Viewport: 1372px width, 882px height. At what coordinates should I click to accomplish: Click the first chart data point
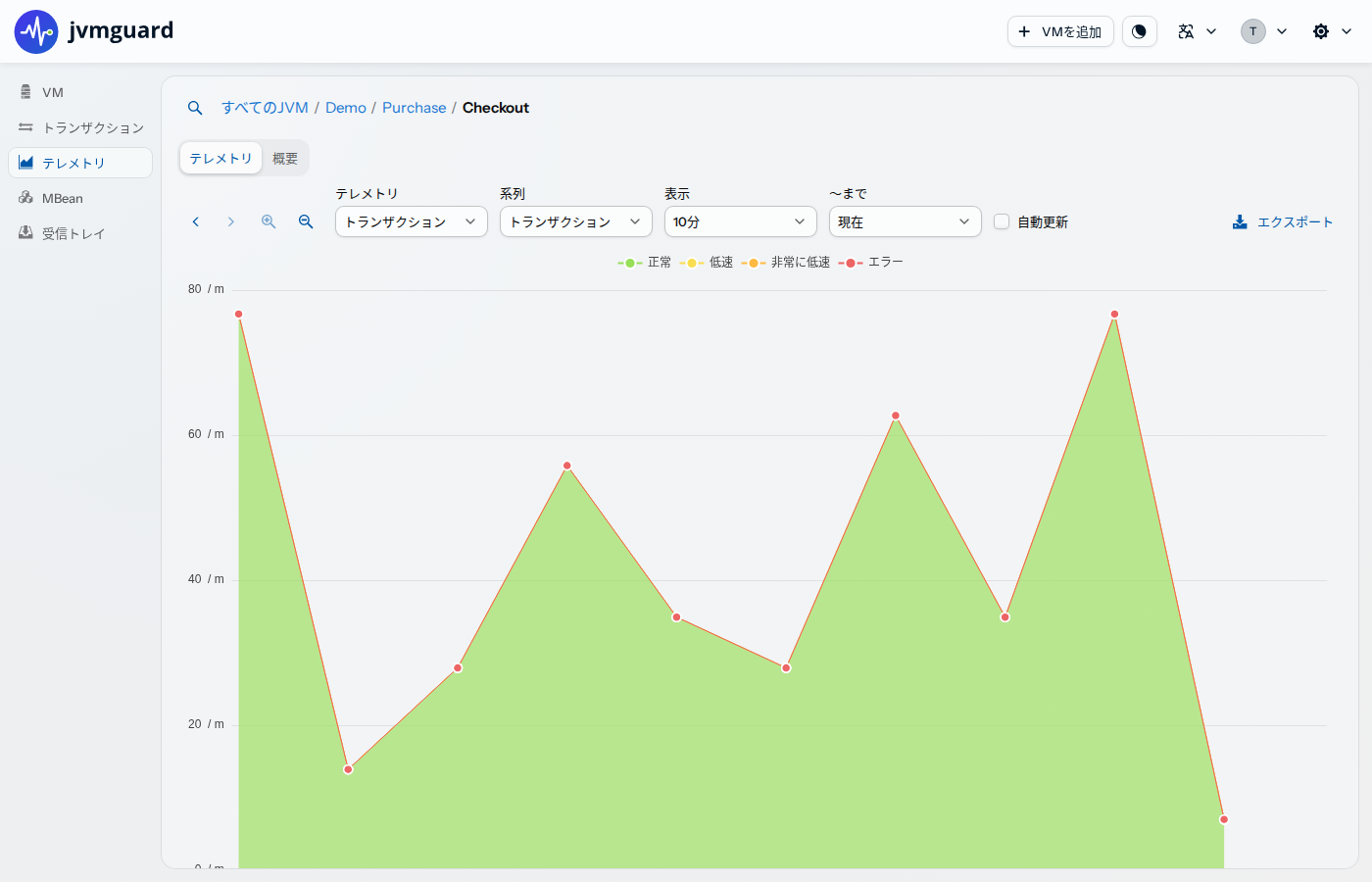click(238, 315)
